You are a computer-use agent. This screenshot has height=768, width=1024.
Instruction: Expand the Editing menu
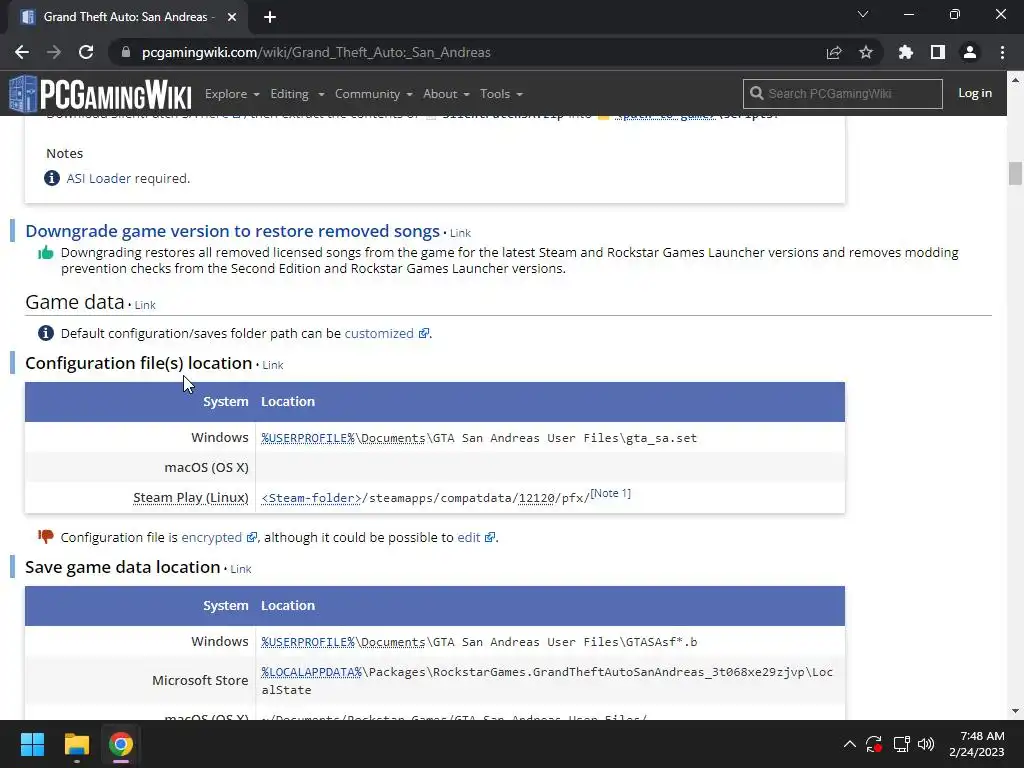(297, 94)
